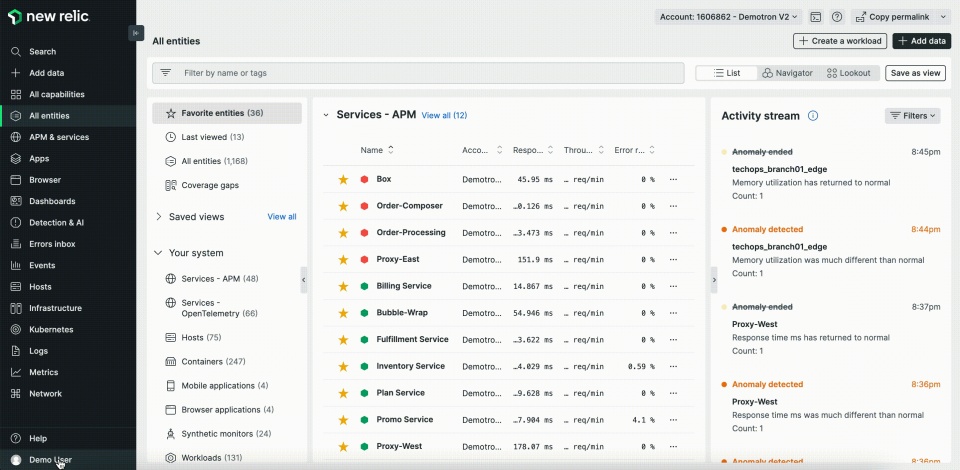960x470 pixels.
Task: Toggle favorite star for Order-Processing
Action: pos(343,233)
